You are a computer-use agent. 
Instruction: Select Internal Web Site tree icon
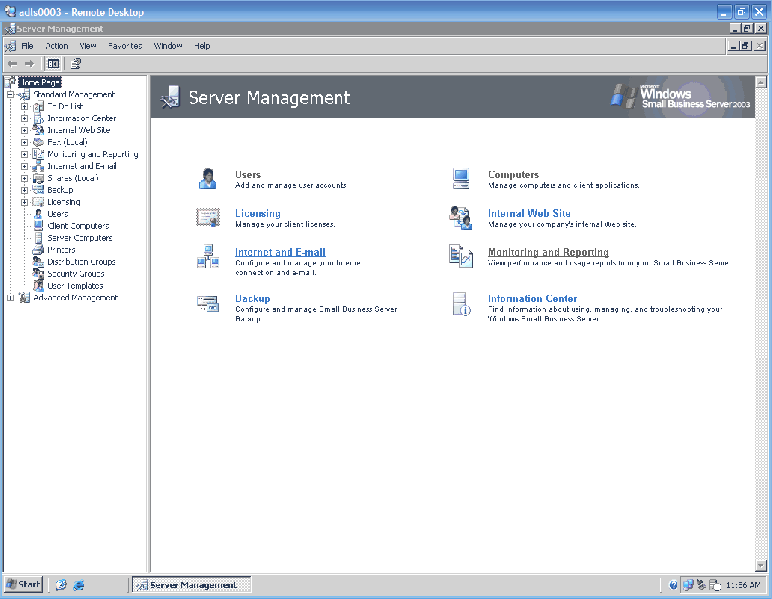click(38, 130)
